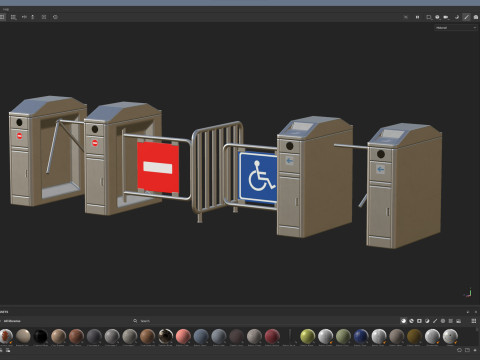The width and height of the screenshot is (480, 360).
Task: Select the pink material sphere
Action: pyautogui.click(x=183, y=336)
